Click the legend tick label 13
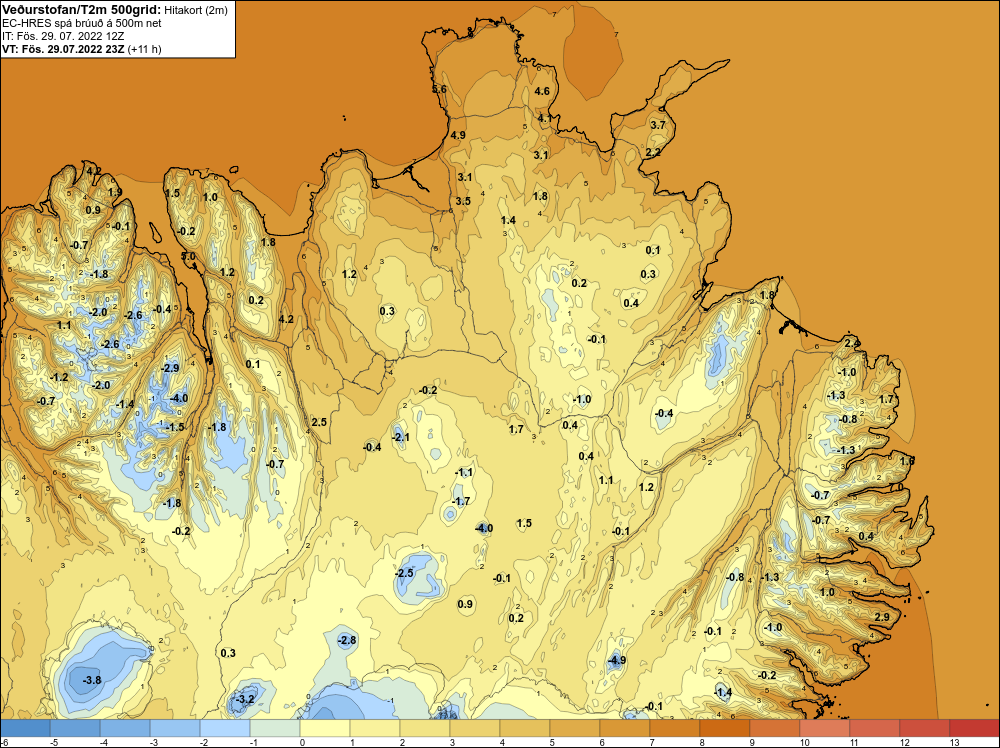The image size is (1000, 748). (955, 742)
